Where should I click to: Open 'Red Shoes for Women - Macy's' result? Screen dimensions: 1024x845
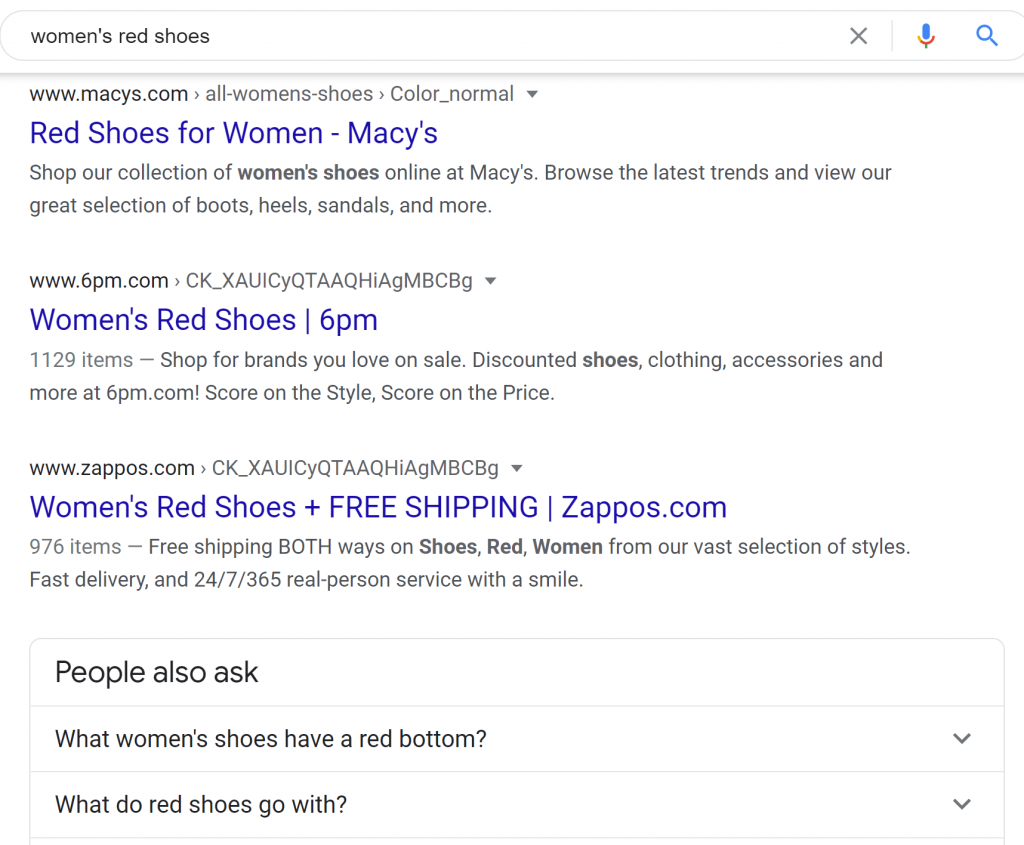coord(233,133)
